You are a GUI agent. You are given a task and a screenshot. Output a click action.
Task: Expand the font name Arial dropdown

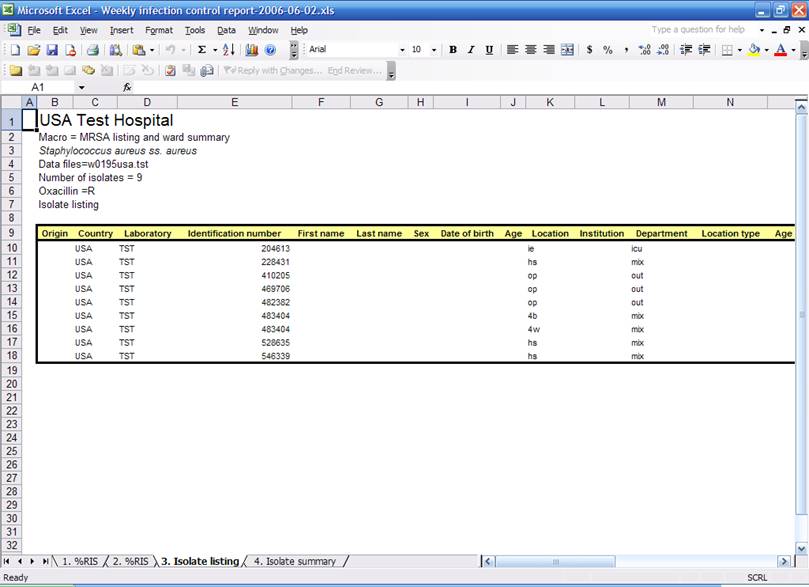[402, 50]
